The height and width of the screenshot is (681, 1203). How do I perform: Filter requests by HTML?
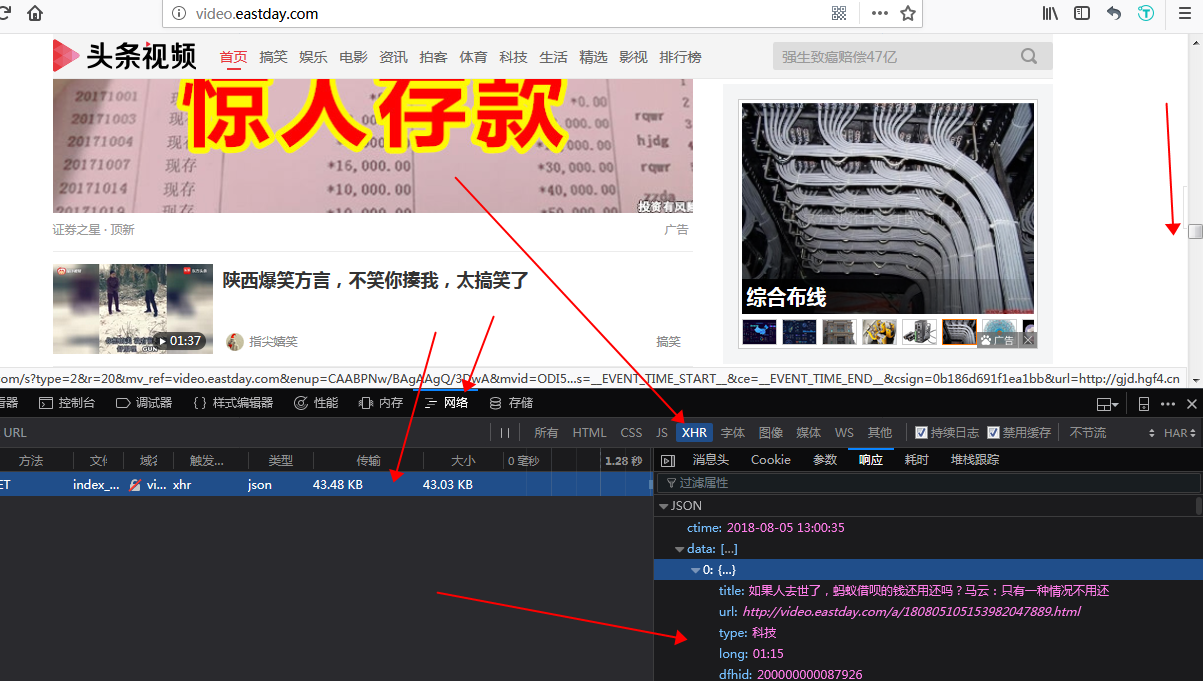pos(589,433)
